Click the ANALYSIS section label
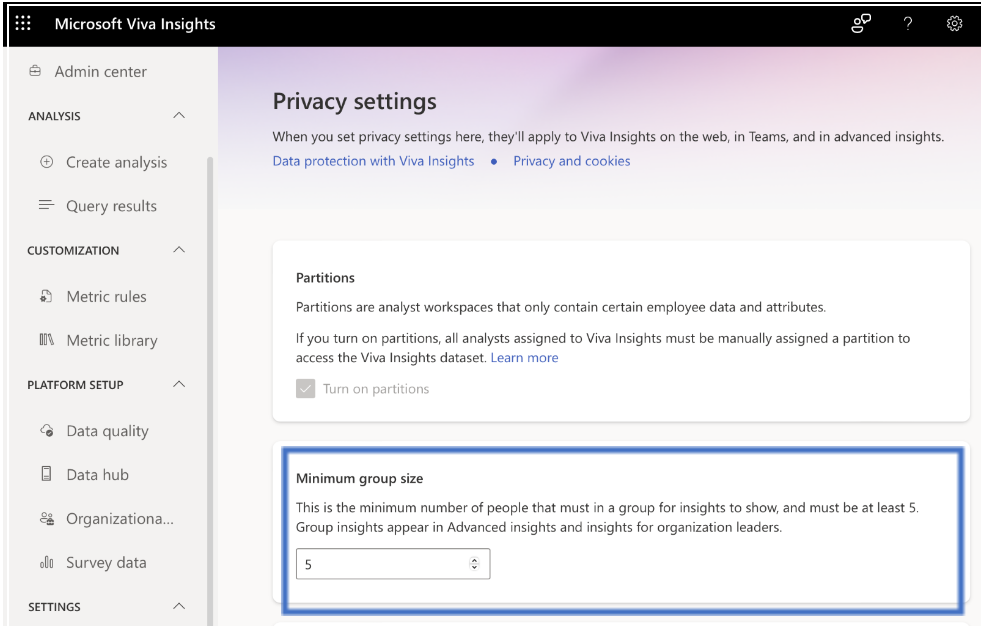This screenshot has width=983, height=626. 55,116
